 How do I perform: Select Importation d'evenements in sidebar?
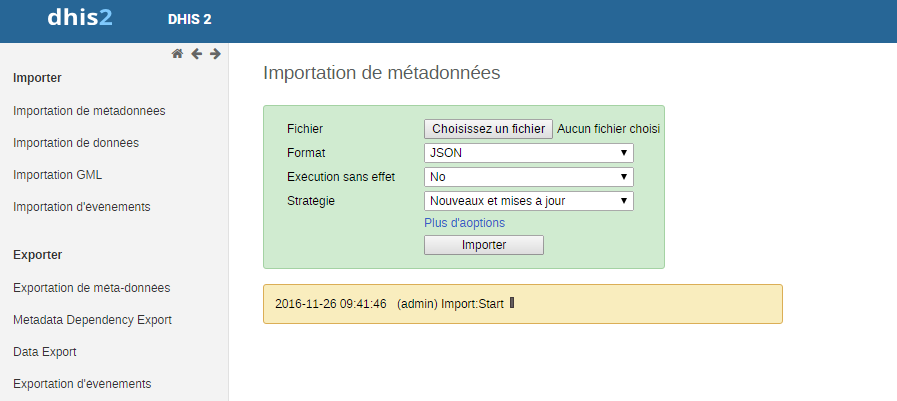pos(82,207)
